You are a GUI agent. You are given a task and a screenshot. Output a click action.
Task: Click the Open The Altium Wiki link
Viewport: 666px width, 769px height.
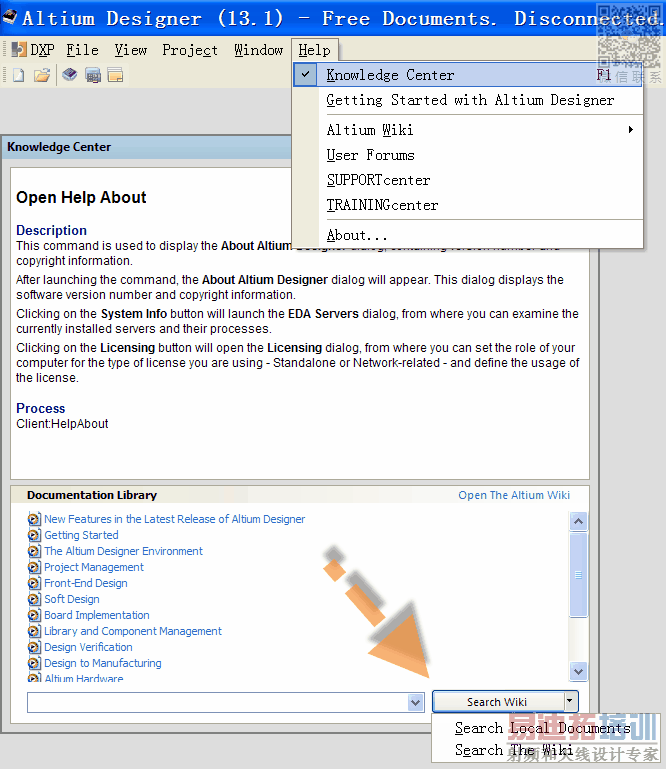point(514,495)
